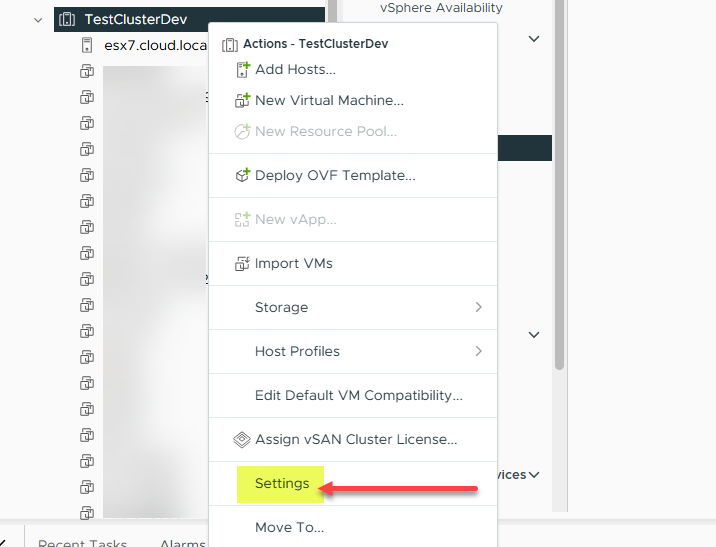The width and height of the screenshot is (716, 547).
Task: Click the Add Hosts icon
Action: coord(241,69)
